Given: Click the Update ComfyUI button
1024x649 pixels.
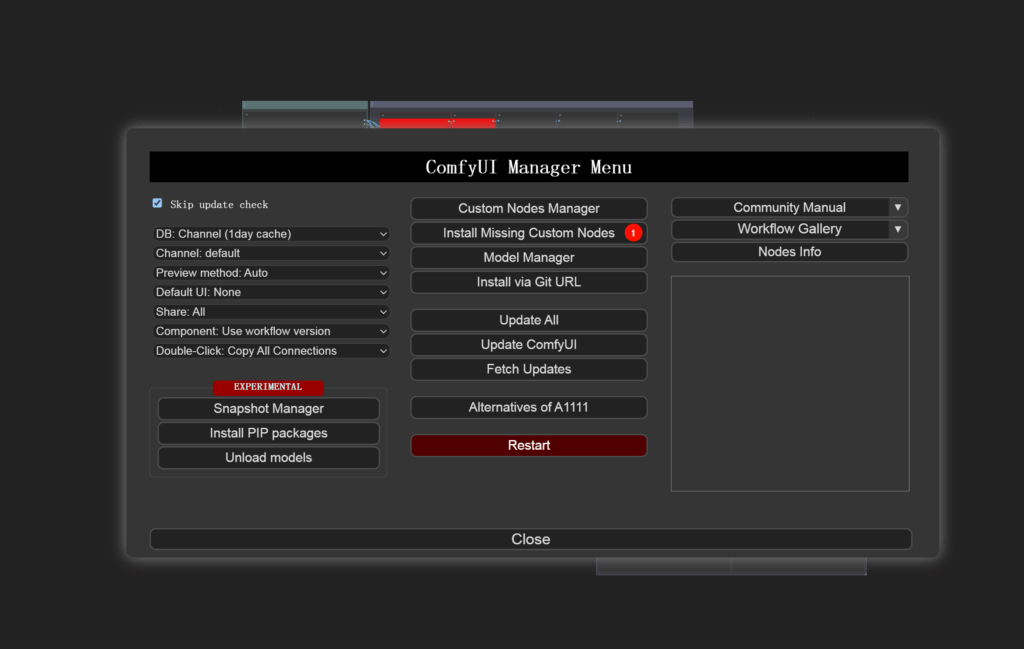Looking at the screenshot, I should click(x=529, y=345).
